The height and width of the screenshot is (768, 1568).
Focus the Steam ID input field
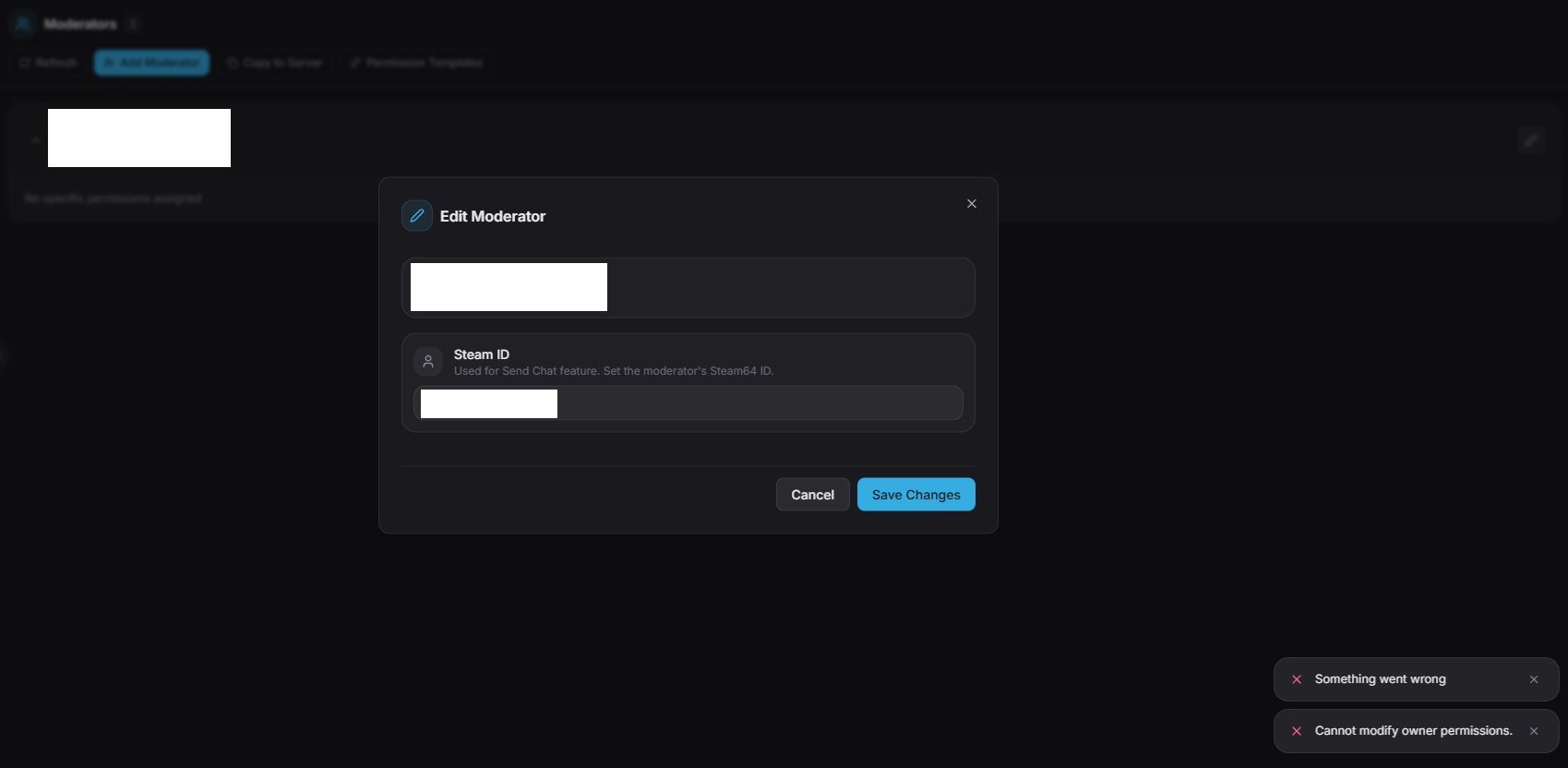click(x=757, y=403)
